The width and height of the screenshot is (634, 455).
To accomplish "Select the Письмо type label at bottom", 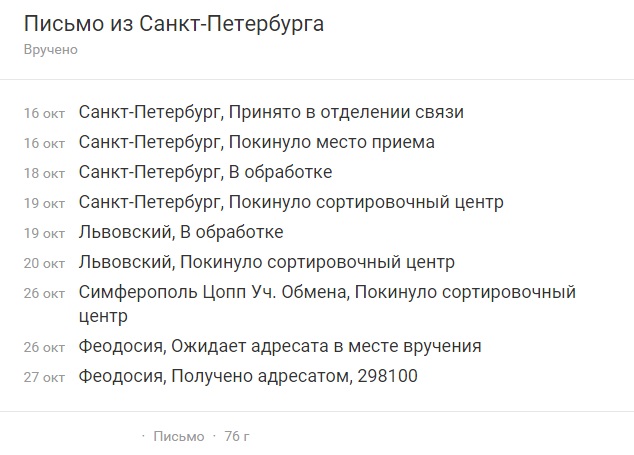I will pyautogui.click(x=179, y=436).
